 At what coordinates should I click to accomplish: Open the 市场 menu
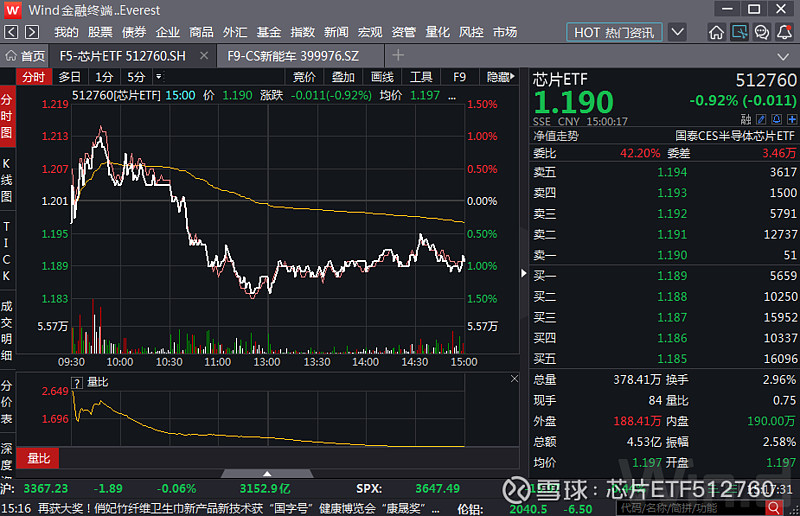(x=505, y=32)
